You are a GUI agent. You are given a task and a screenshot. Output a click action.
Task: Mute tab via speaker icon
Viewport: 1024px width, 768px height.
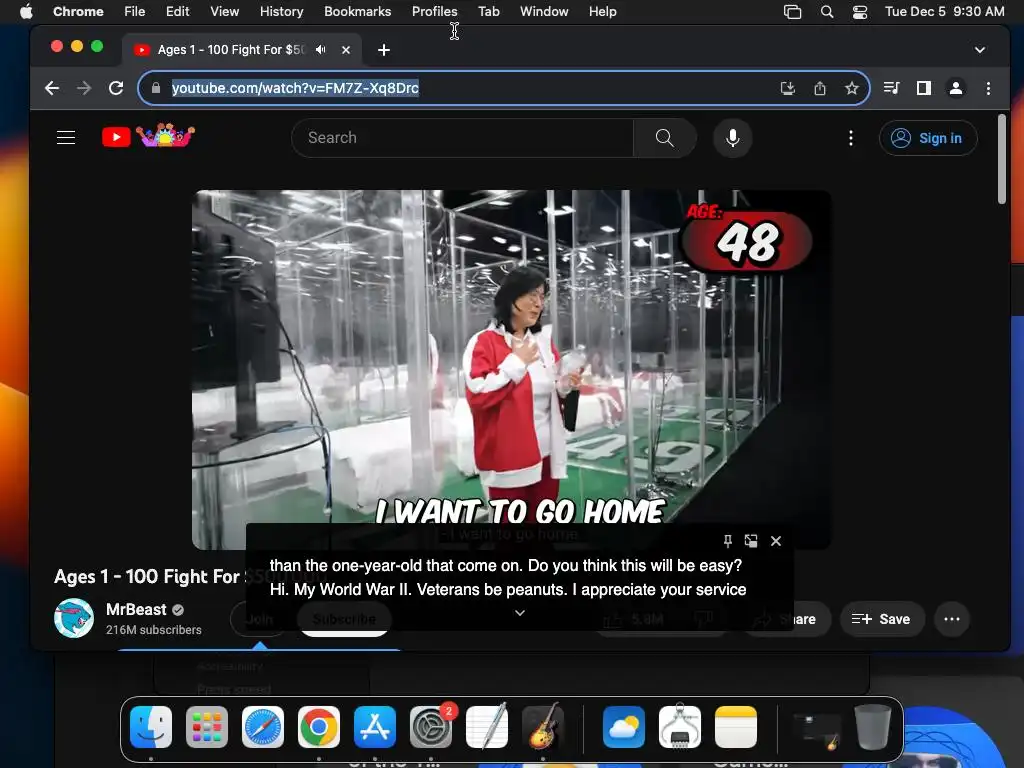click(x=320, y=50)
